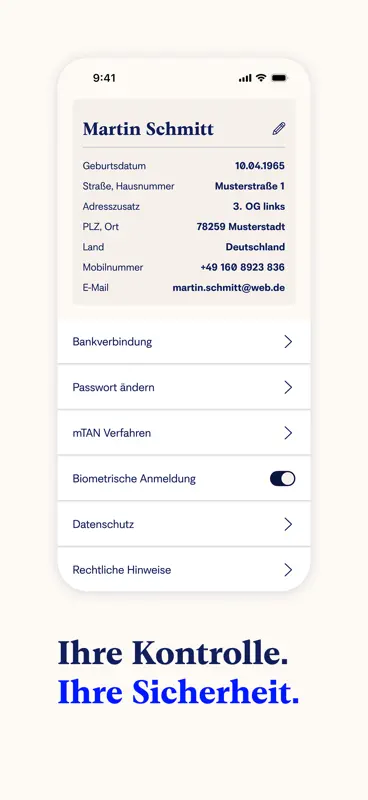Open the Bankverbindung menu entry
The image size is (368, 800).
click(184, 342)
